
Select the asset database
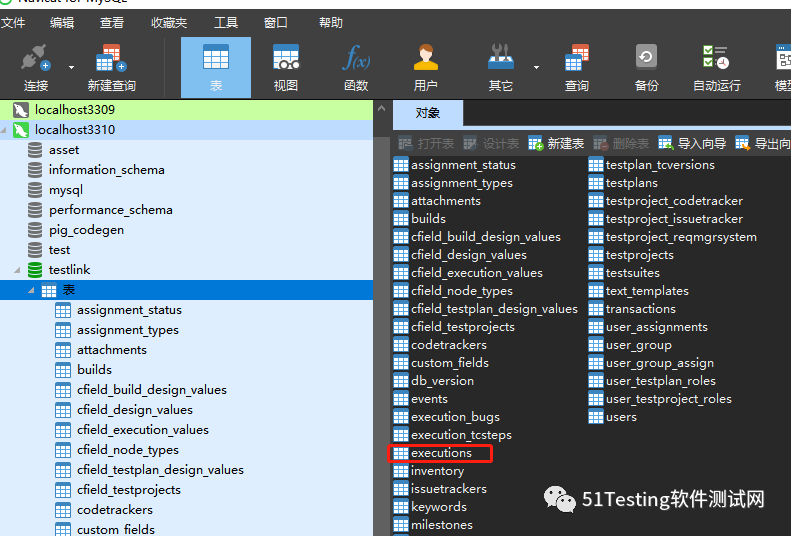coord(64,150)
